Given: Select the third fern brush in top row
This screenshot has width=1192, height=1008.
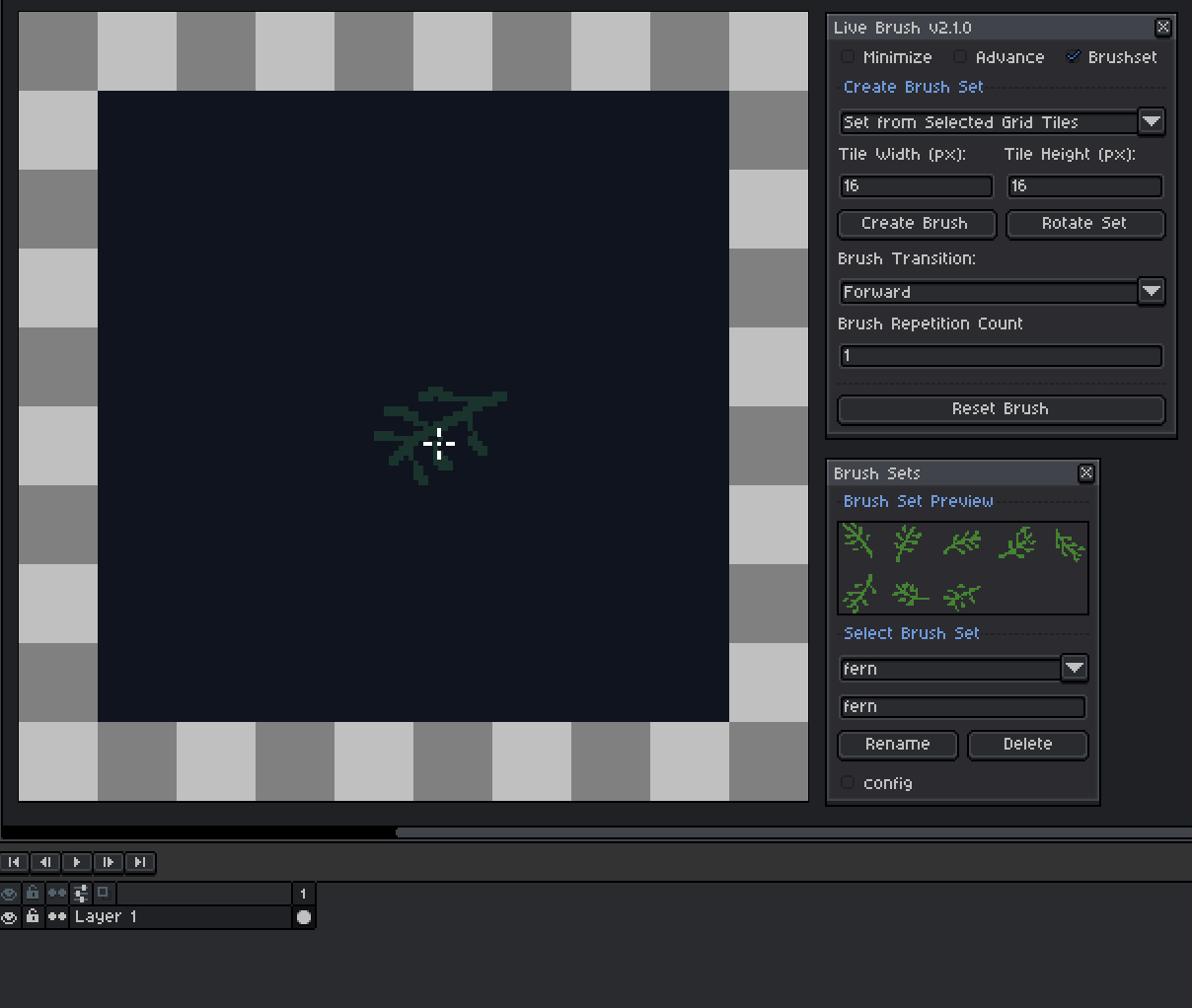Looking at the screenshot, I should tap(962, 542).
